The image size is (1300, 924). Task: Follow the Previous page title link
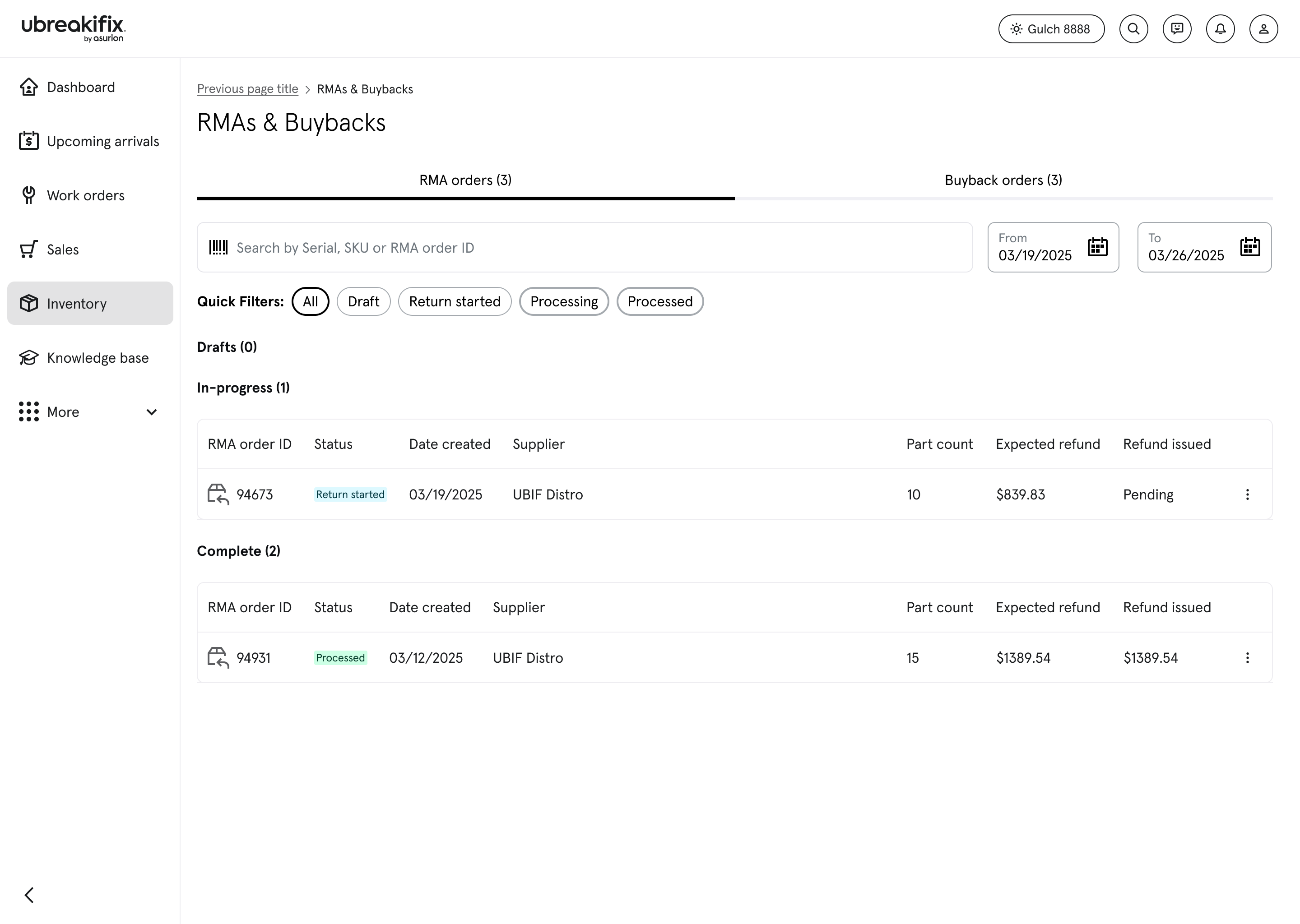(248, 89)
